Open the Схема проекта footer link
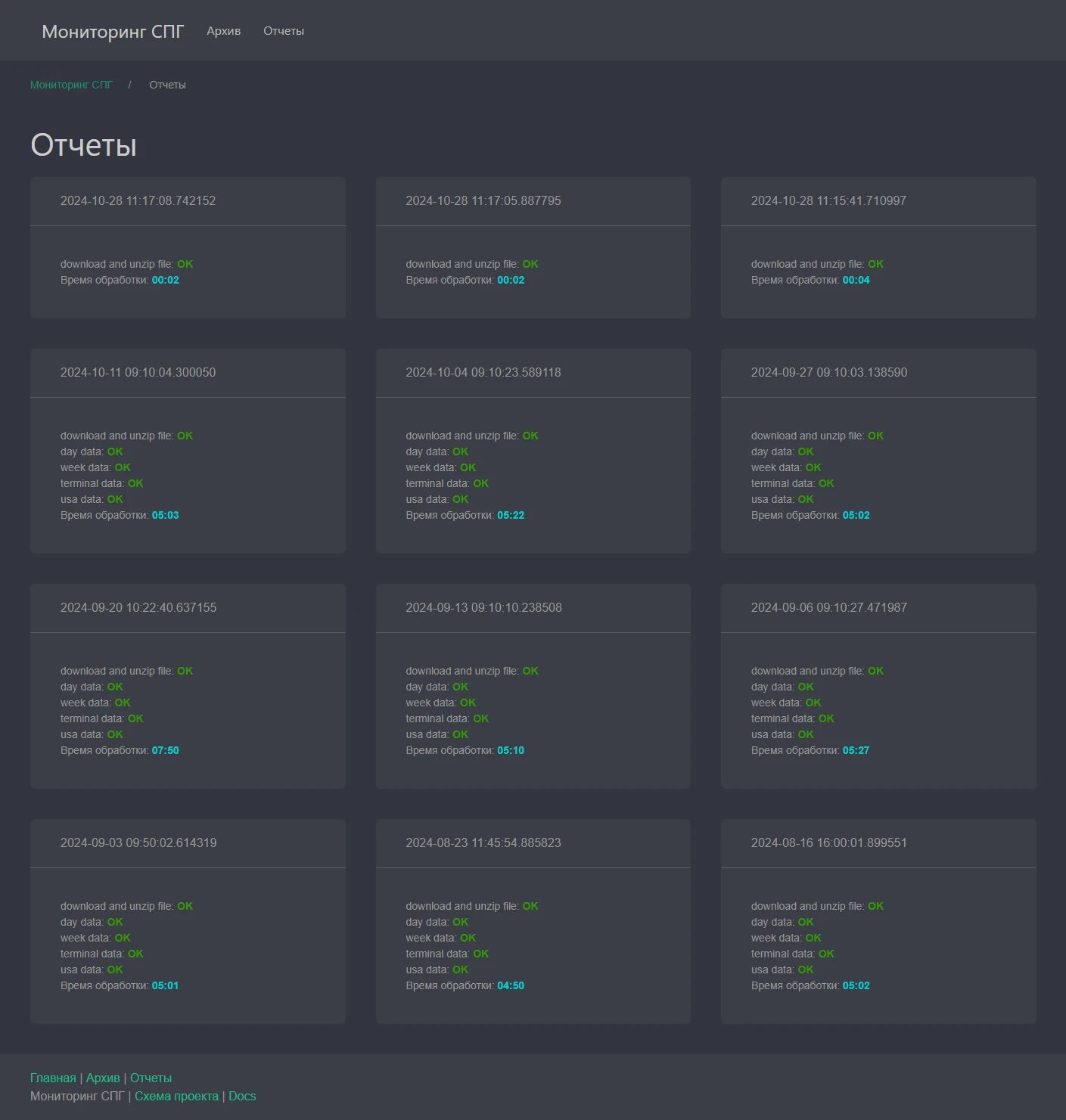 tap(176, 1096)
